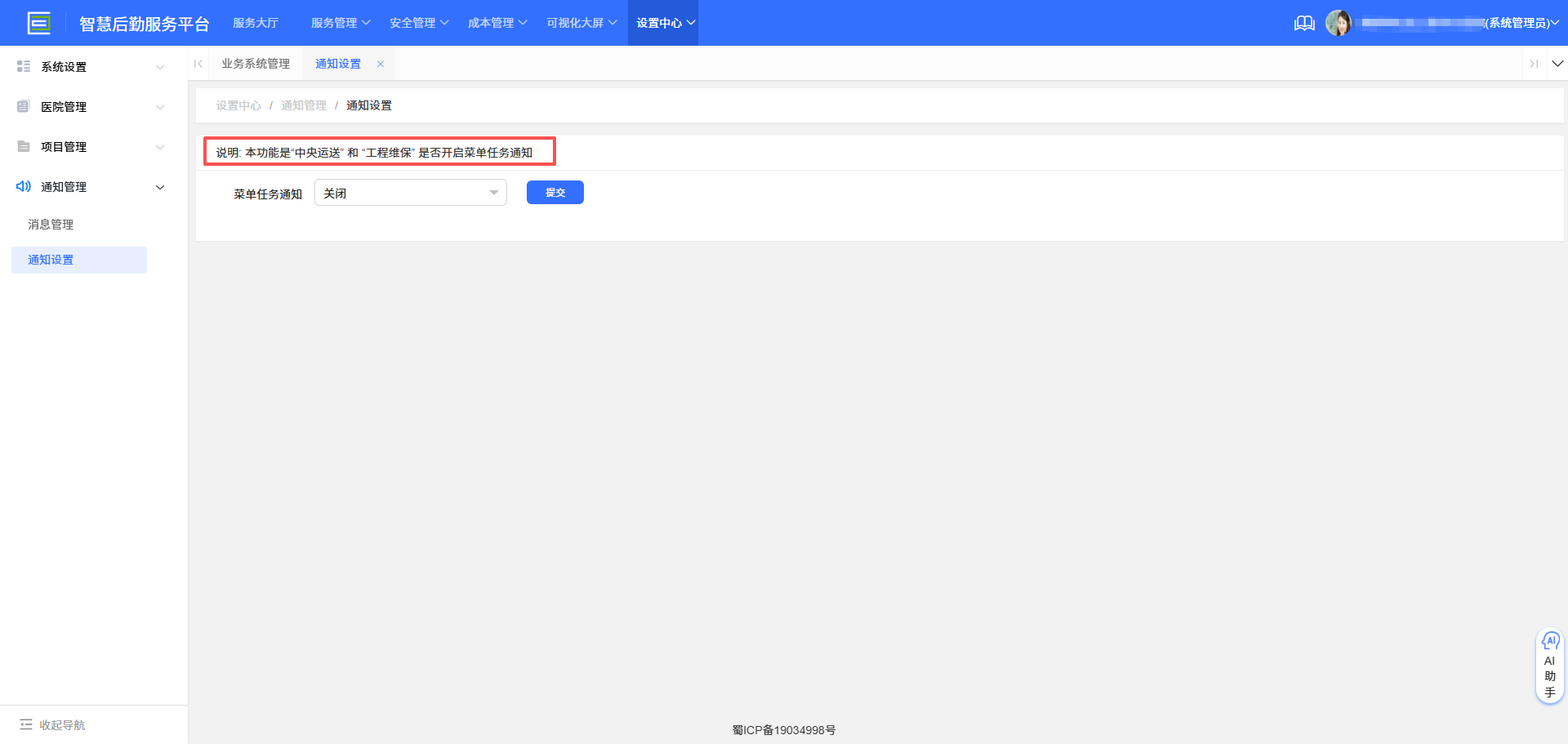Close the 通知设置 tab
Screen dimensions: 1568x744
tap(381, 63)
